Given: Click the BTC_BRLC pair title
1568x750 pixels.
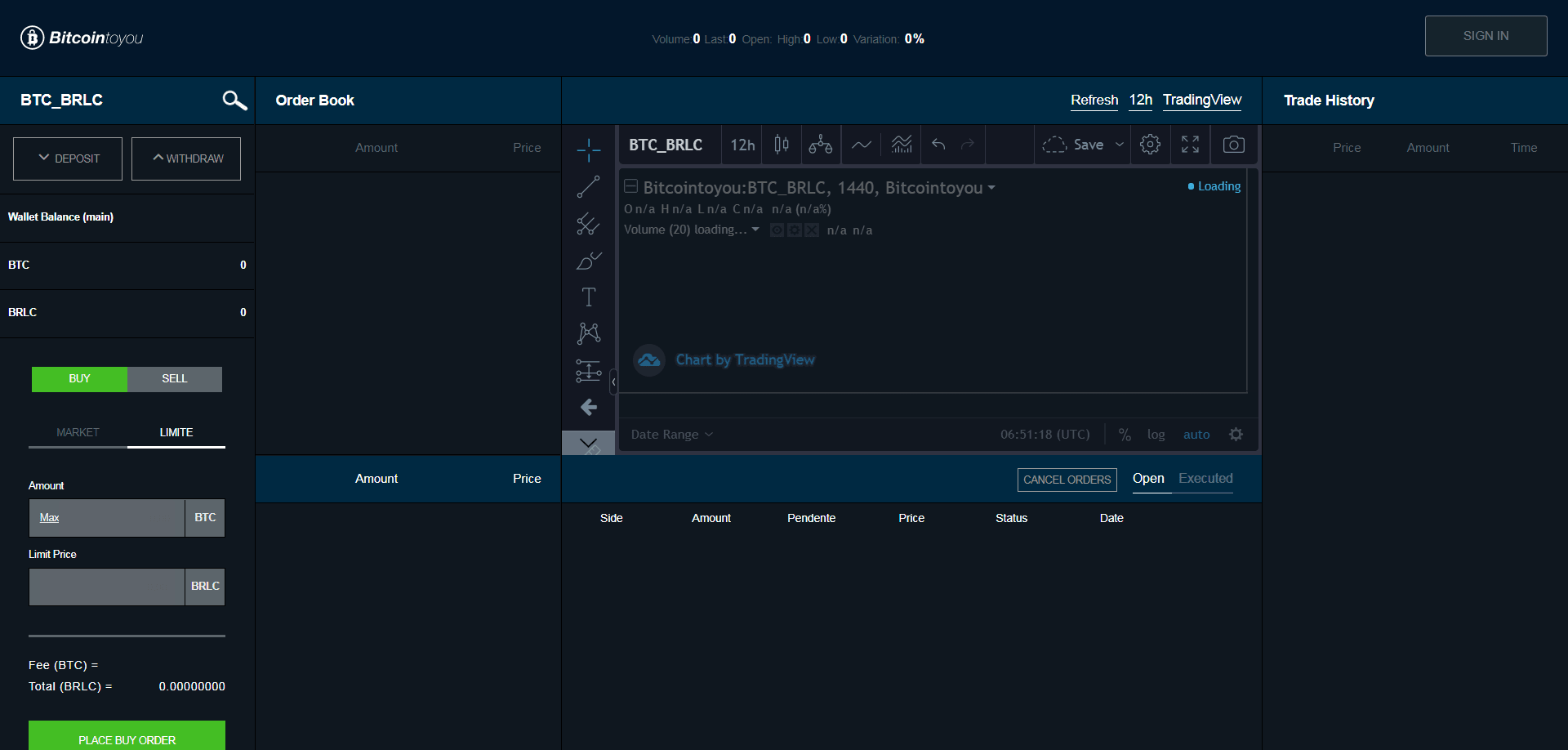Looking at the screenshot, I should [x=61, y=100].
